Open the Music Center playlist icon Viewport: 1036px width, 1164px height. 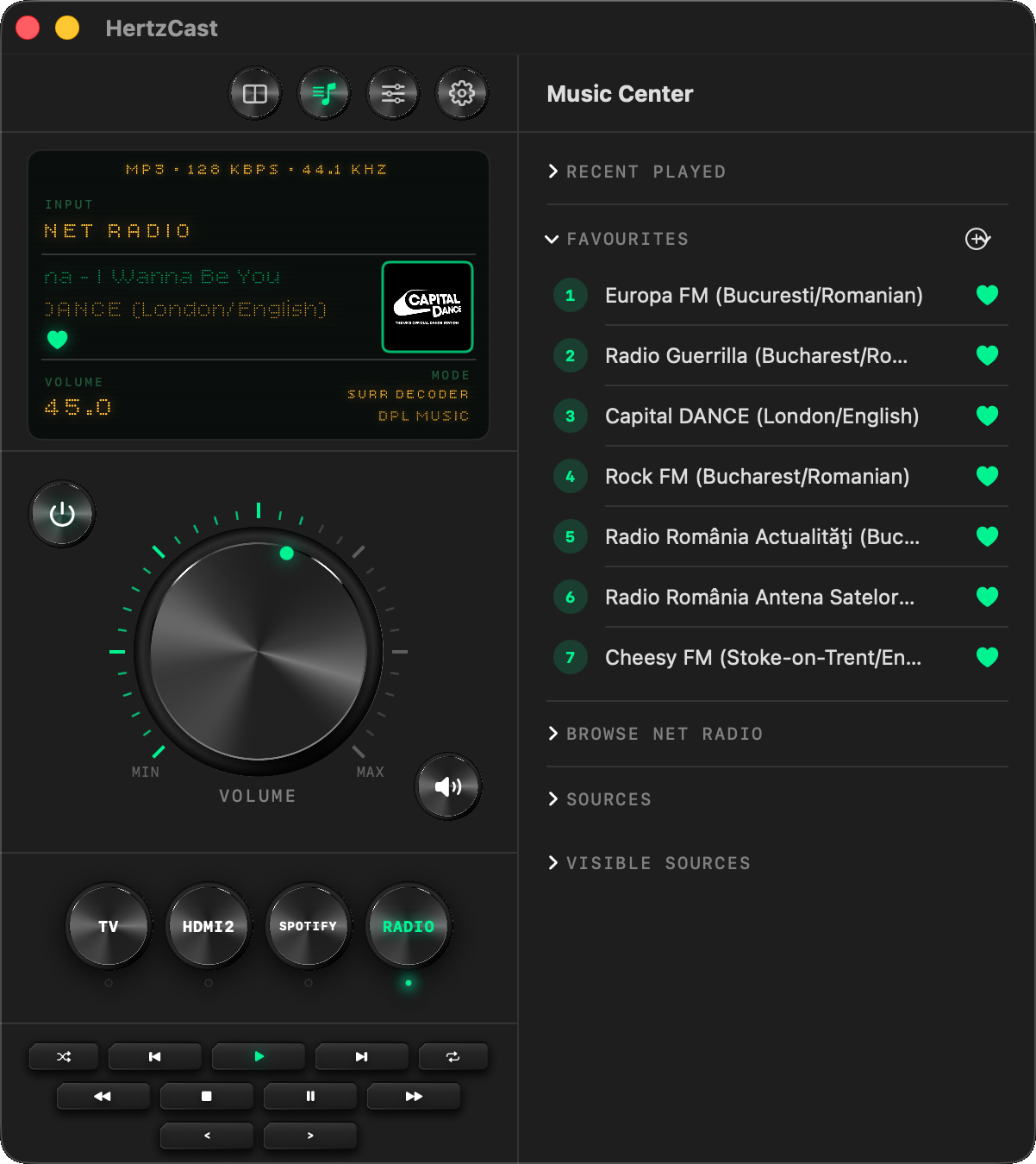click(324, 94)
